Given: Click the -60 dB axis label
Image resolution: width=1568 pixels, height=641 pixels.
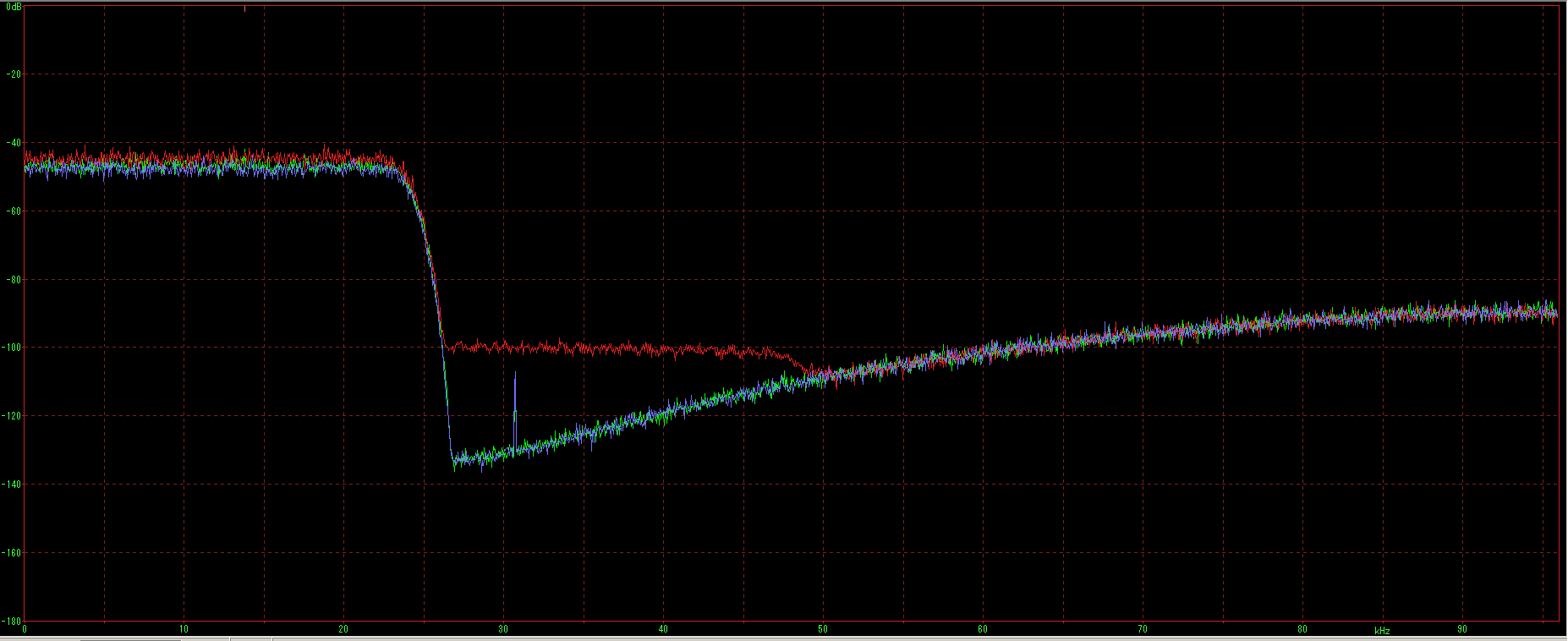Looking at the screenshot, I should 13,211.
